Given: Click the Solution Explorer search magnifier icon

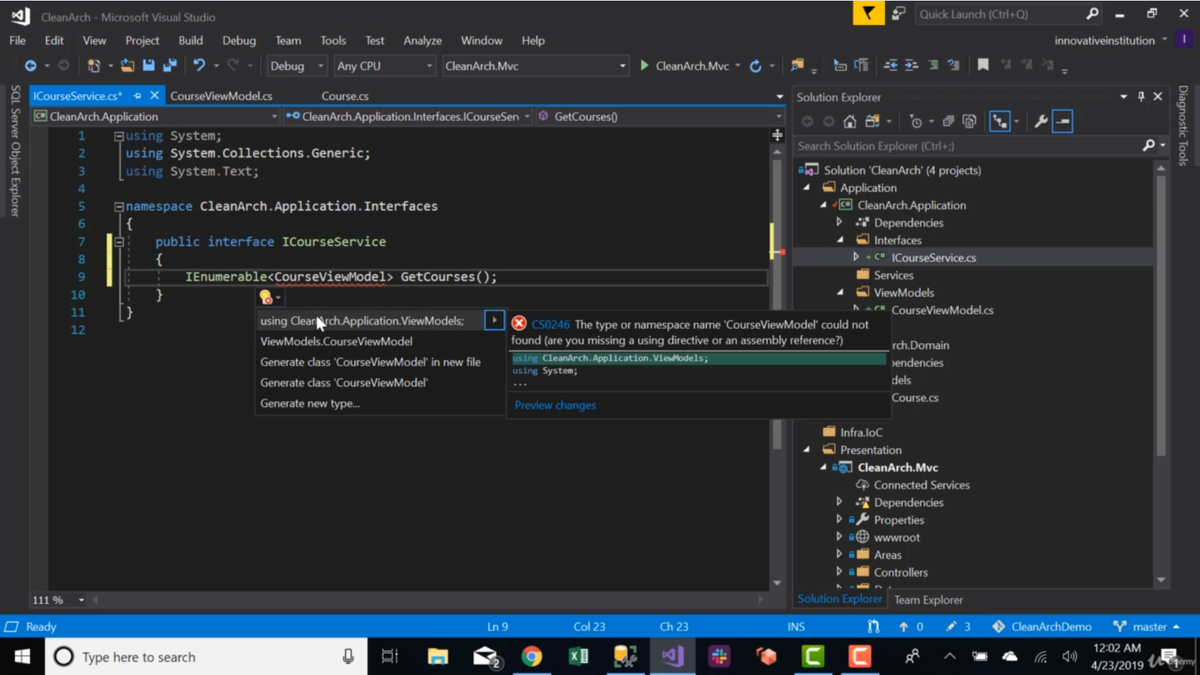Looking at the screenshot, I should pyautogui.click(x=1149, y=146).
